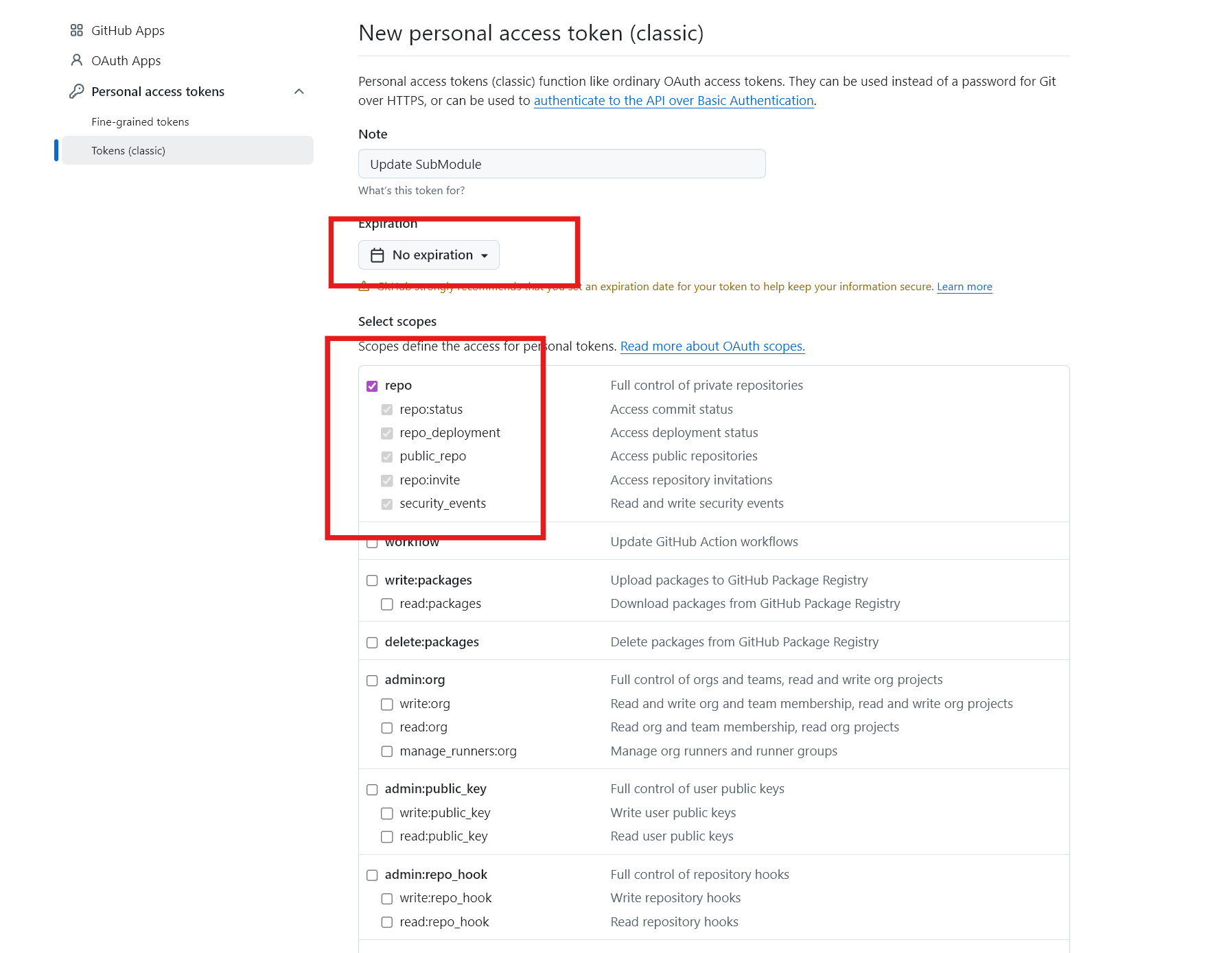Click the Learn more expiration link
The height and width of the screenshot is (953, 1232).
tap(964, 287)
